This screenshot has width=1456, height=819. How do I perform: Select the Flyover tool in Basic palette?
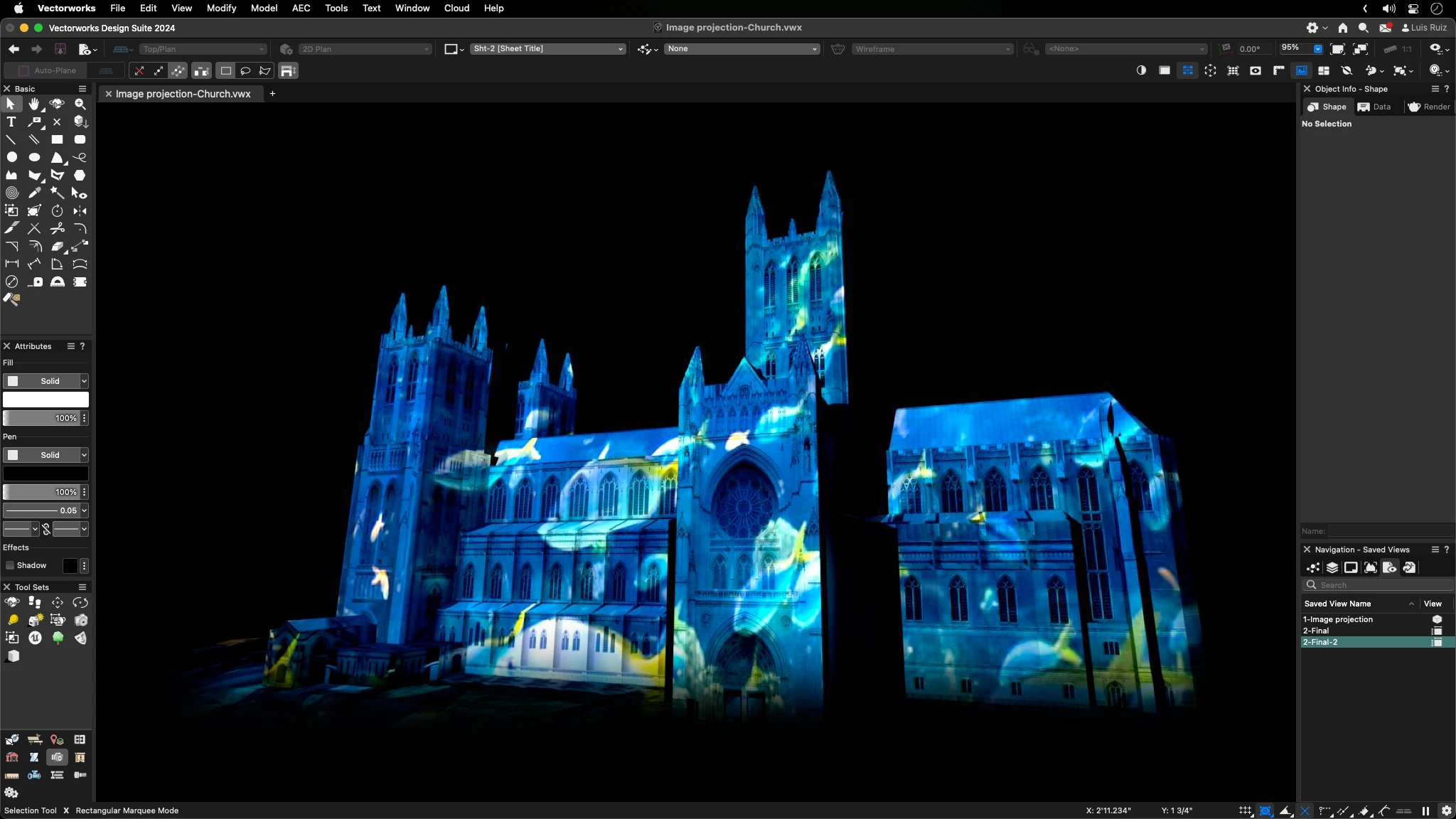coord(57,105)
